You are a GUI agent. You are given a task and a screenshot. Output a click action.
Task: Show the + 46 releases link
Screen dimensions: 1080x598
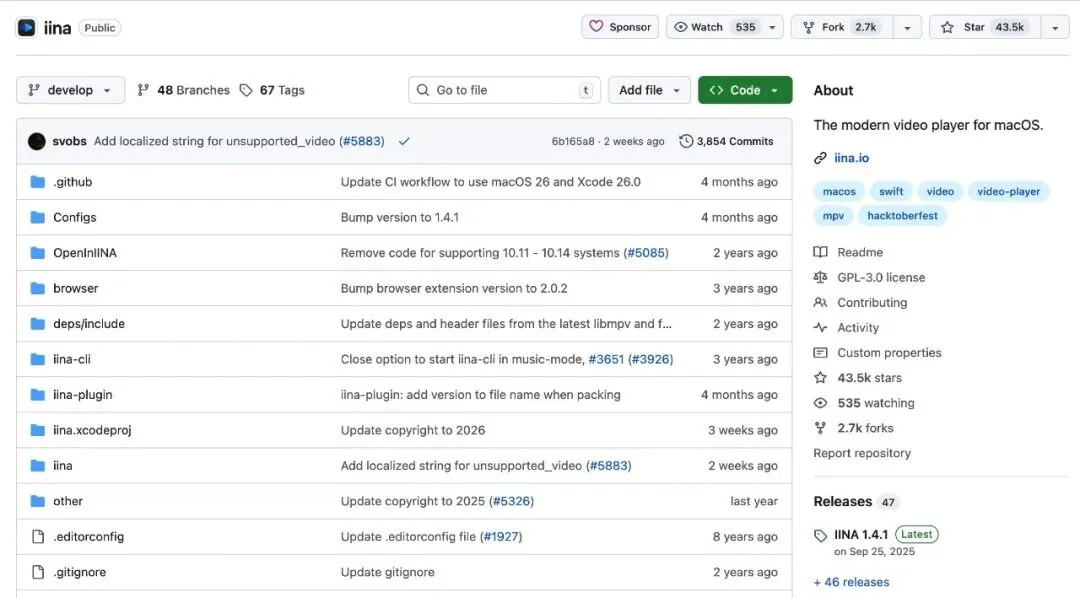click(851, 582)
